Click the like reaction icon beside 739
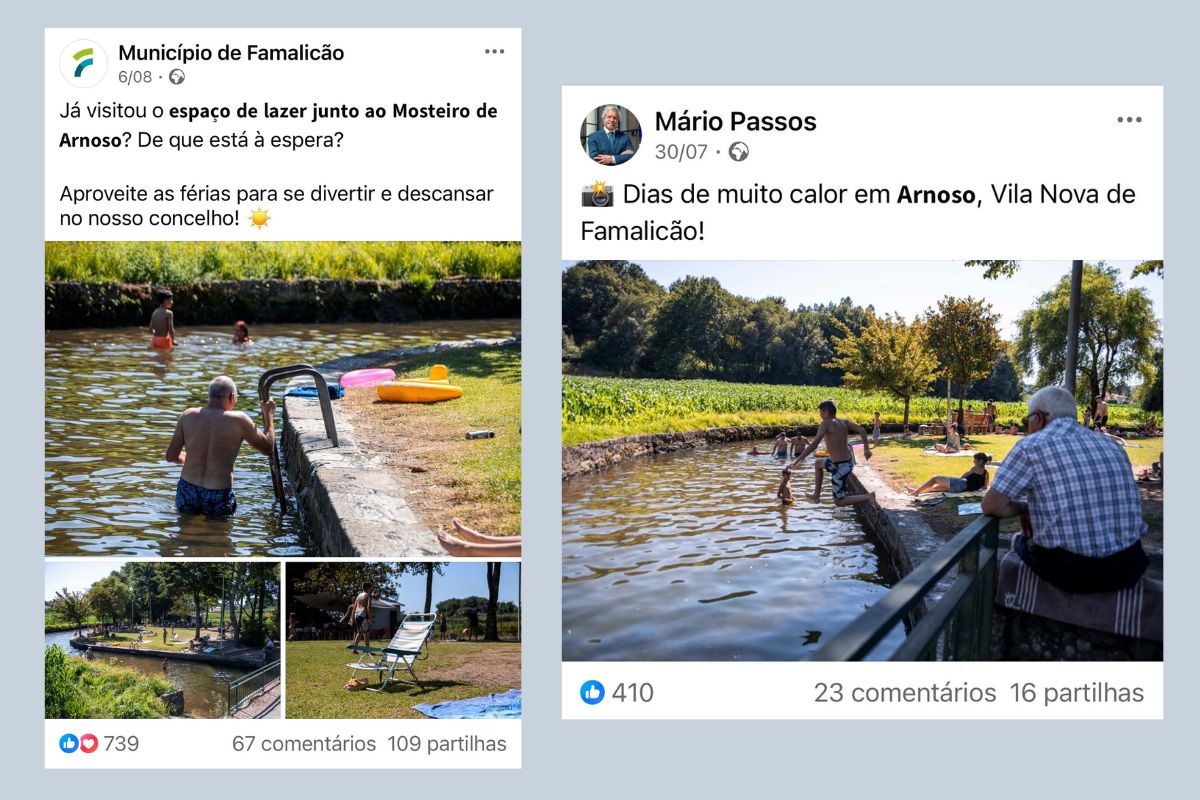1200x800 pixels. (68, 743)
